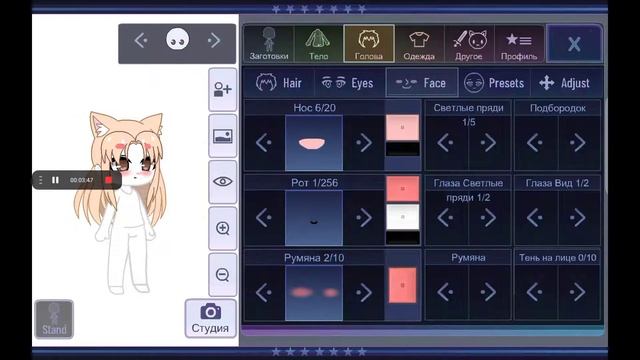Image resolution: width=640 pixels, height=360 pixels.
Task: Stop the screen recording
Action: (x=108, y=180)
